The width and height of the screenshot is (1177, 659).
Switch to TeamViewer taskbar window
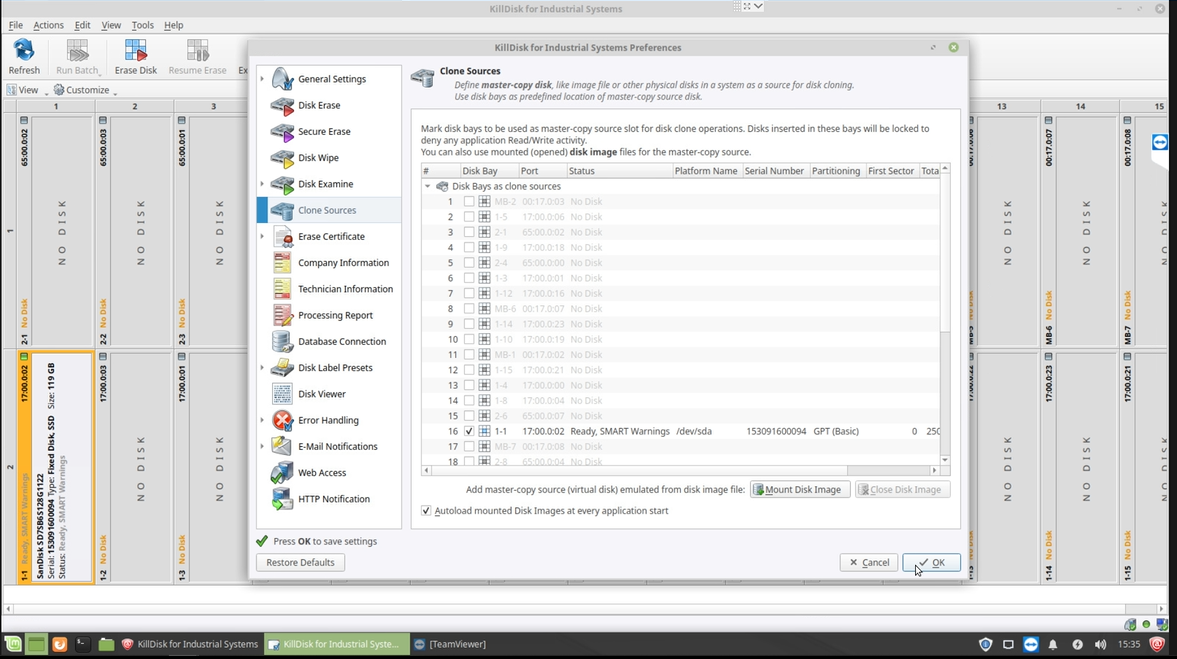[450, 644]
